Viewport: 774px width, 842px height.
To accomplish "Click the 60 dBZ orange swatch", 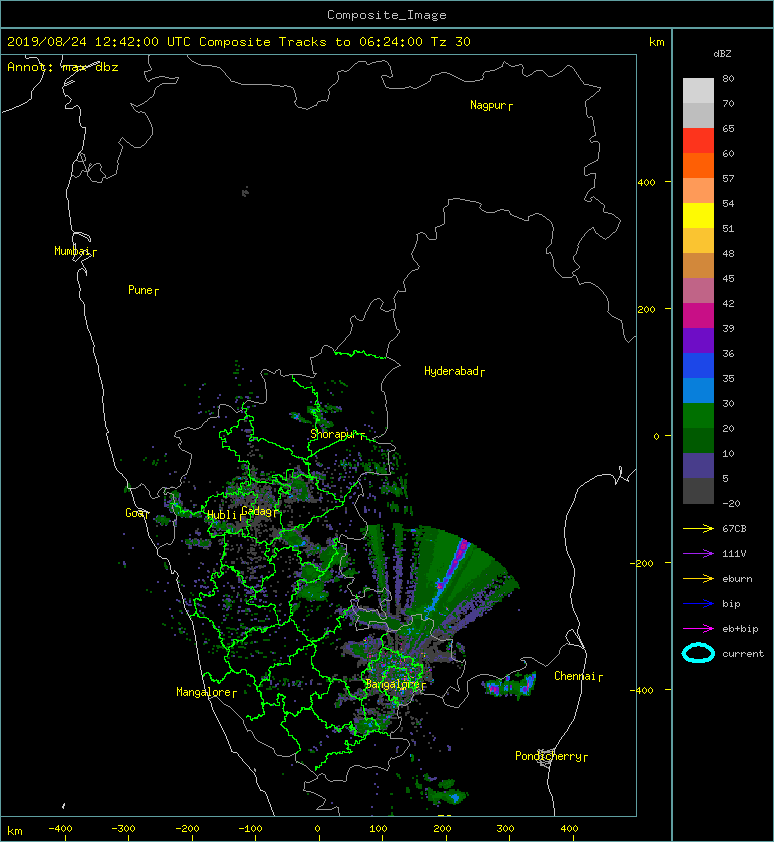I will 698,165.
